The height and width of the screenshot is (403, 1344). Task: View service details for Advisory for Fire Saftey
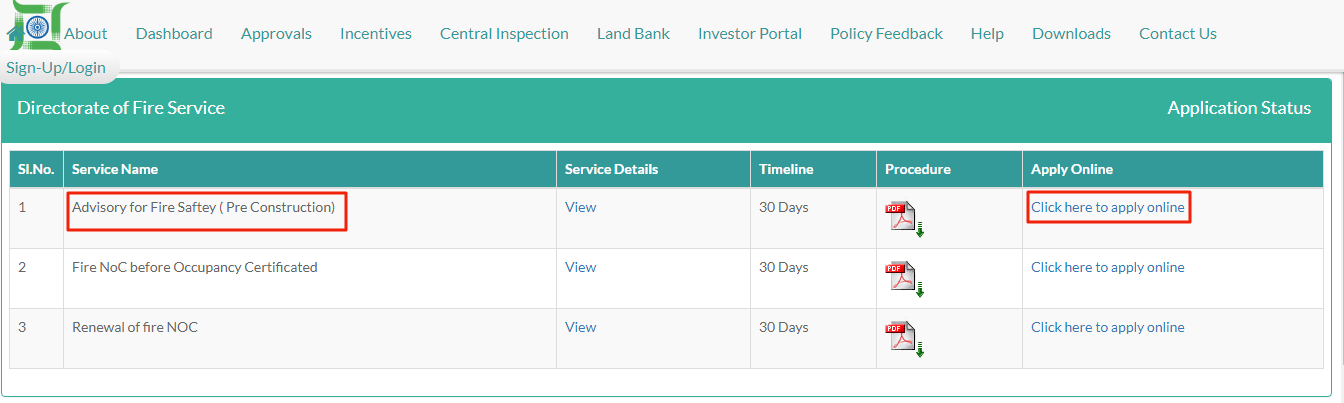pos(580,207)
